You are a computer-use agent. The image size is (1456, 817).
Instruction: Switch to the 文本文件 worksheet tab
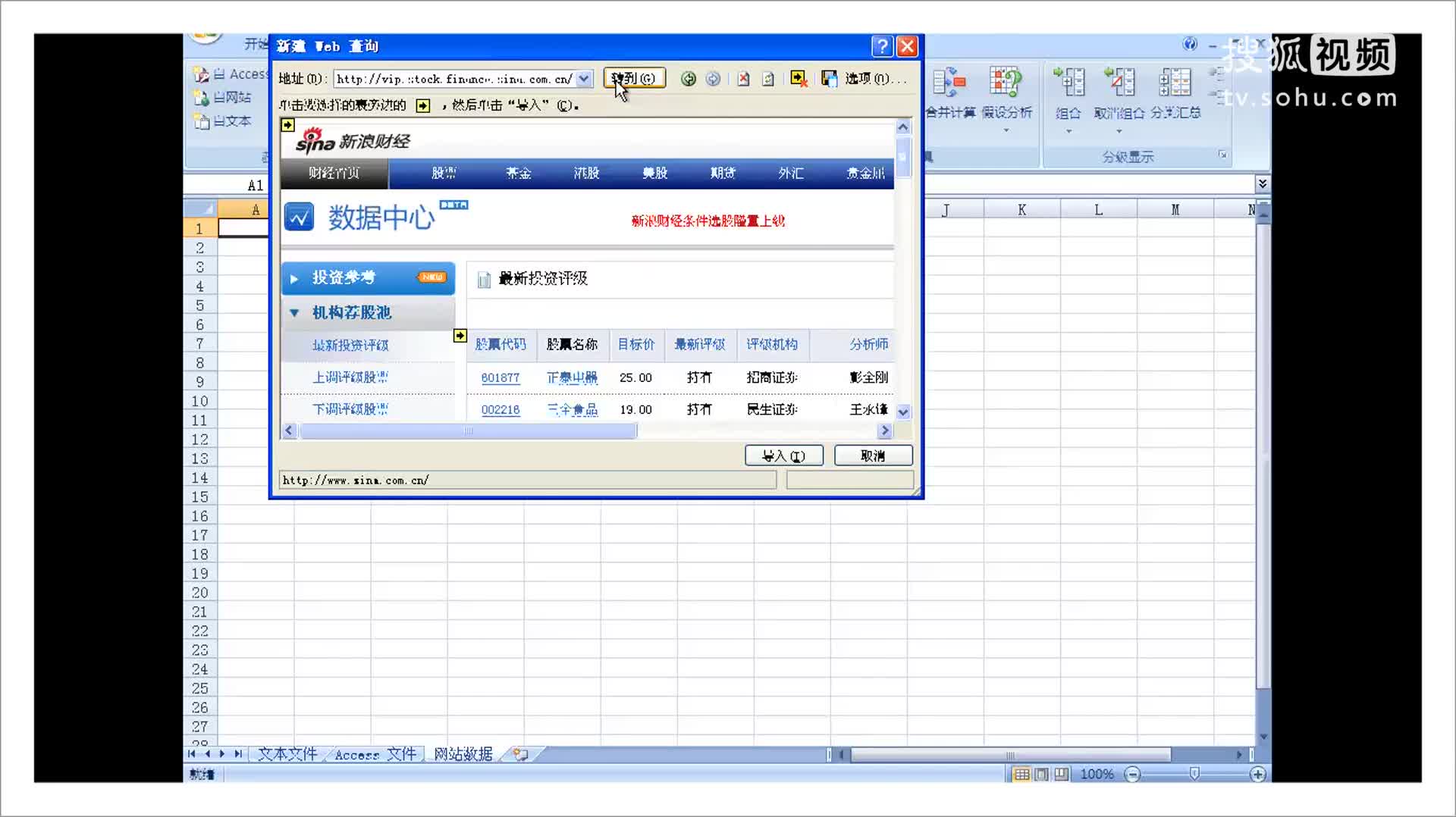287,754
